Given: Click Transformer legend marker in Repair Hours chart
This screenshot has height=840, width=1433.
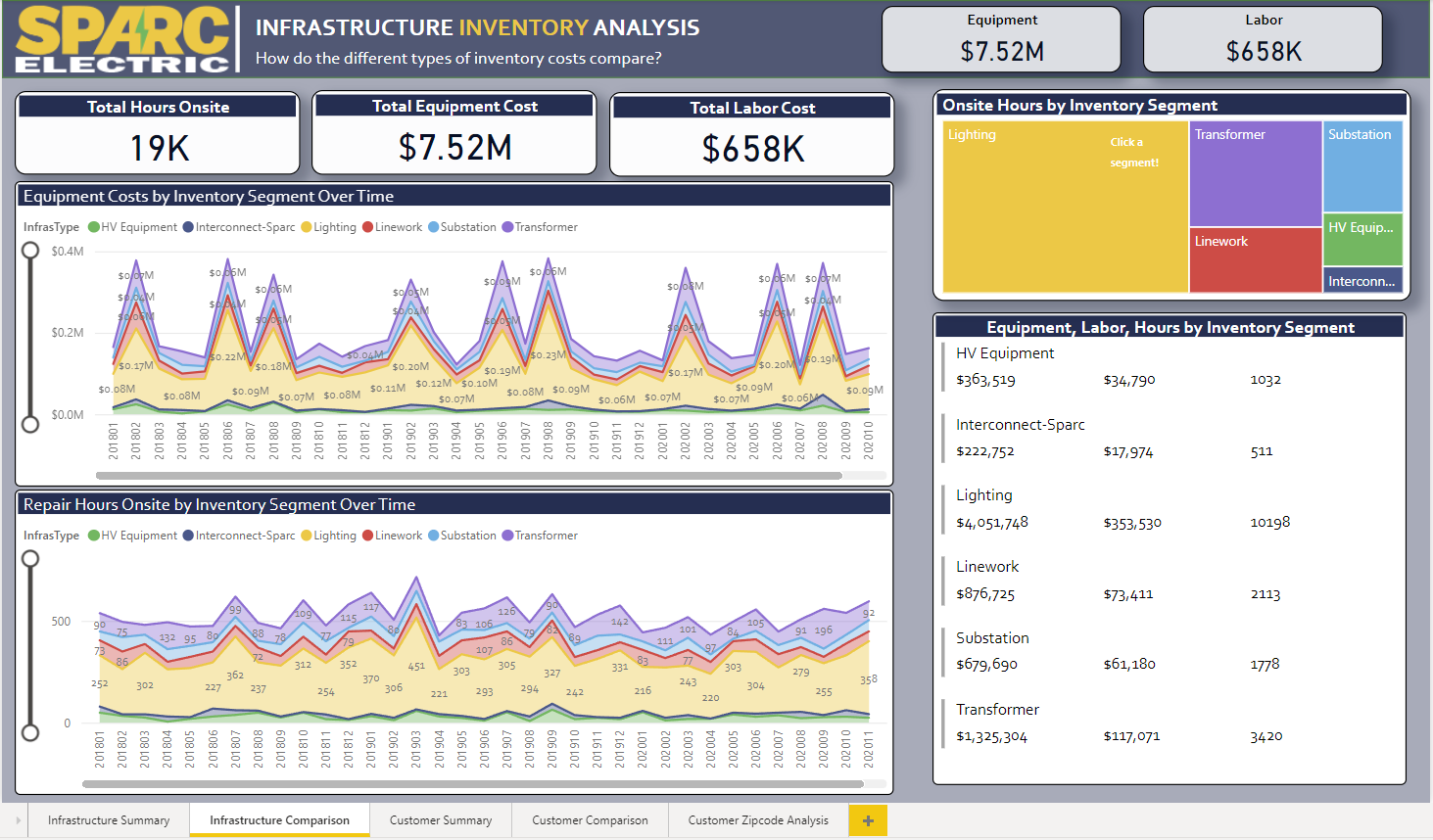Looking at the screenshot, I should click(x=507, y=536).
